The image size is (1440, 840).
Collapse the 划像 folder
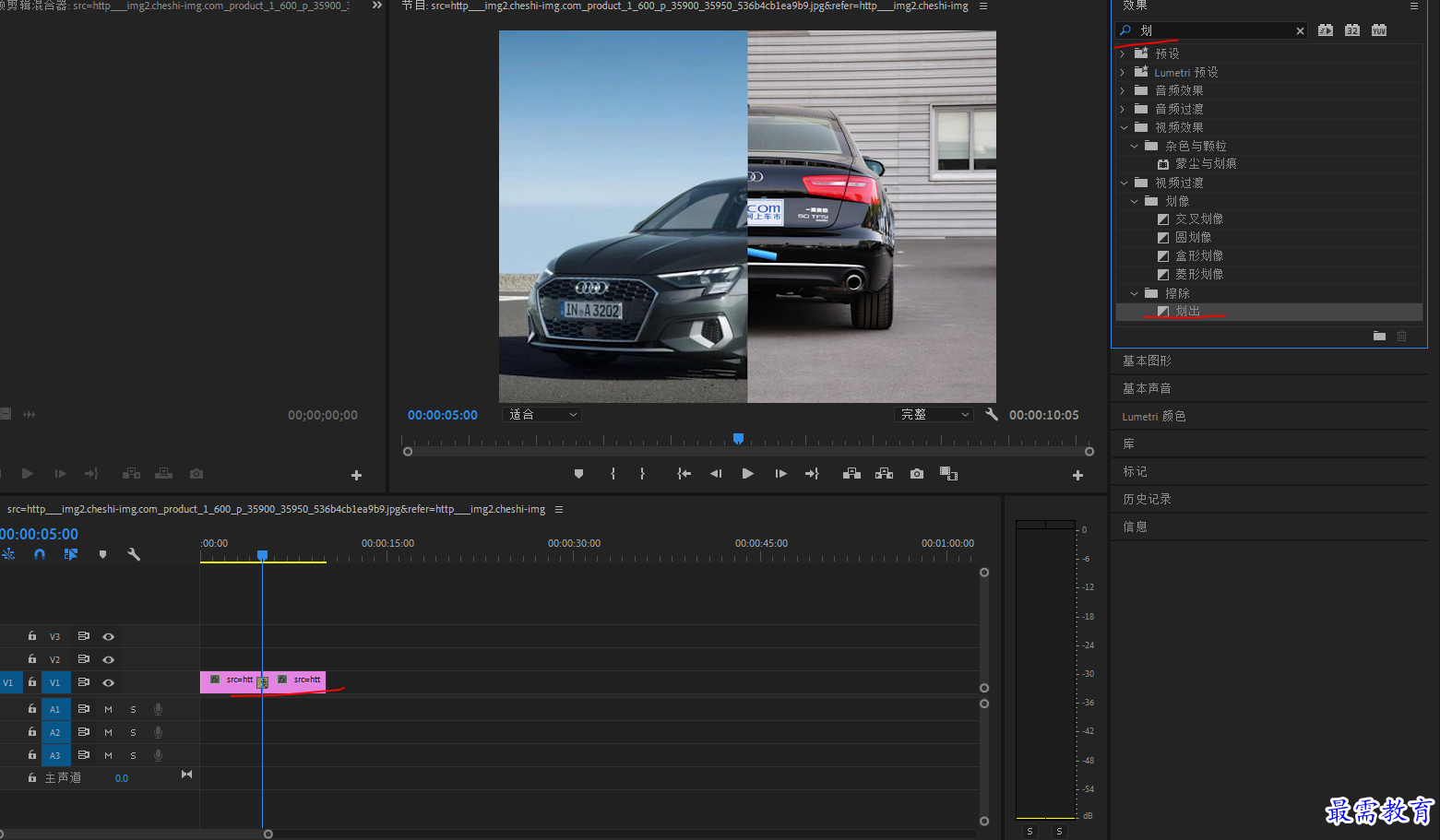(1134, 201)
